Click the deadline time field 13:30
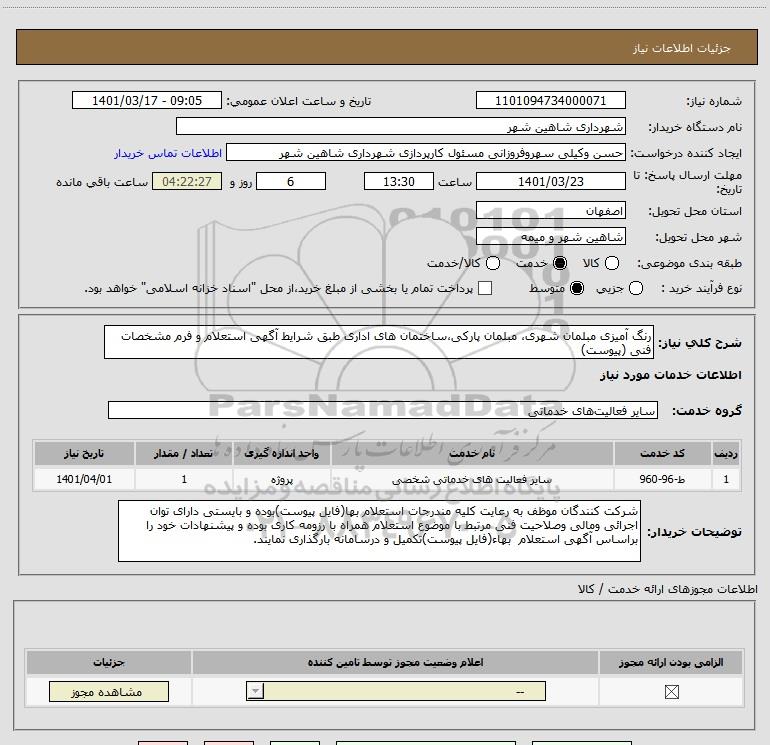Image resolution: width=770 pixels, height=745 pixels. pos(399,181)
